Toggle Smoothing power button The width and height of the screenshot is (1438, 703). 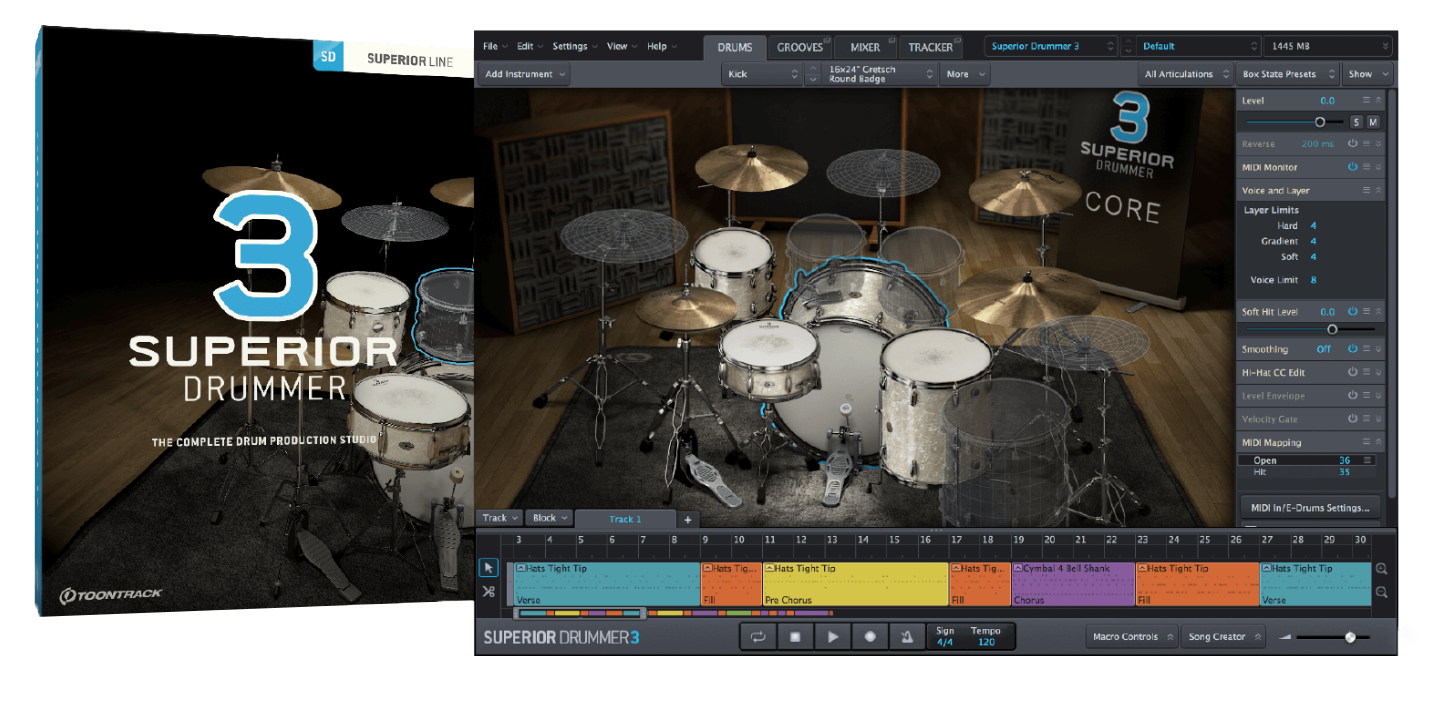pyautogui.click(x=1353, y=349)
